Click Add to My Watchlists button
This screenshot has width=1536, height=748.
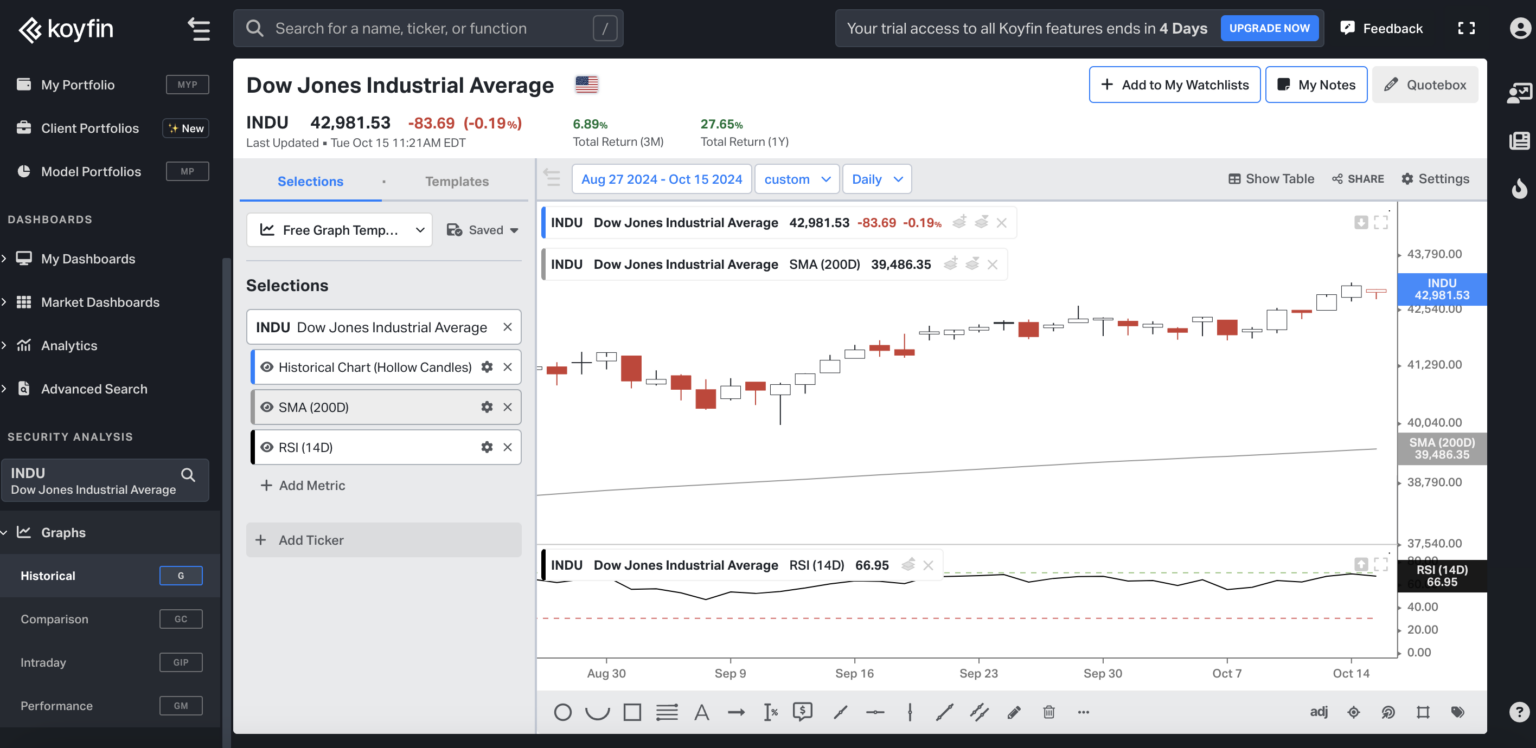pos(1175,85)
